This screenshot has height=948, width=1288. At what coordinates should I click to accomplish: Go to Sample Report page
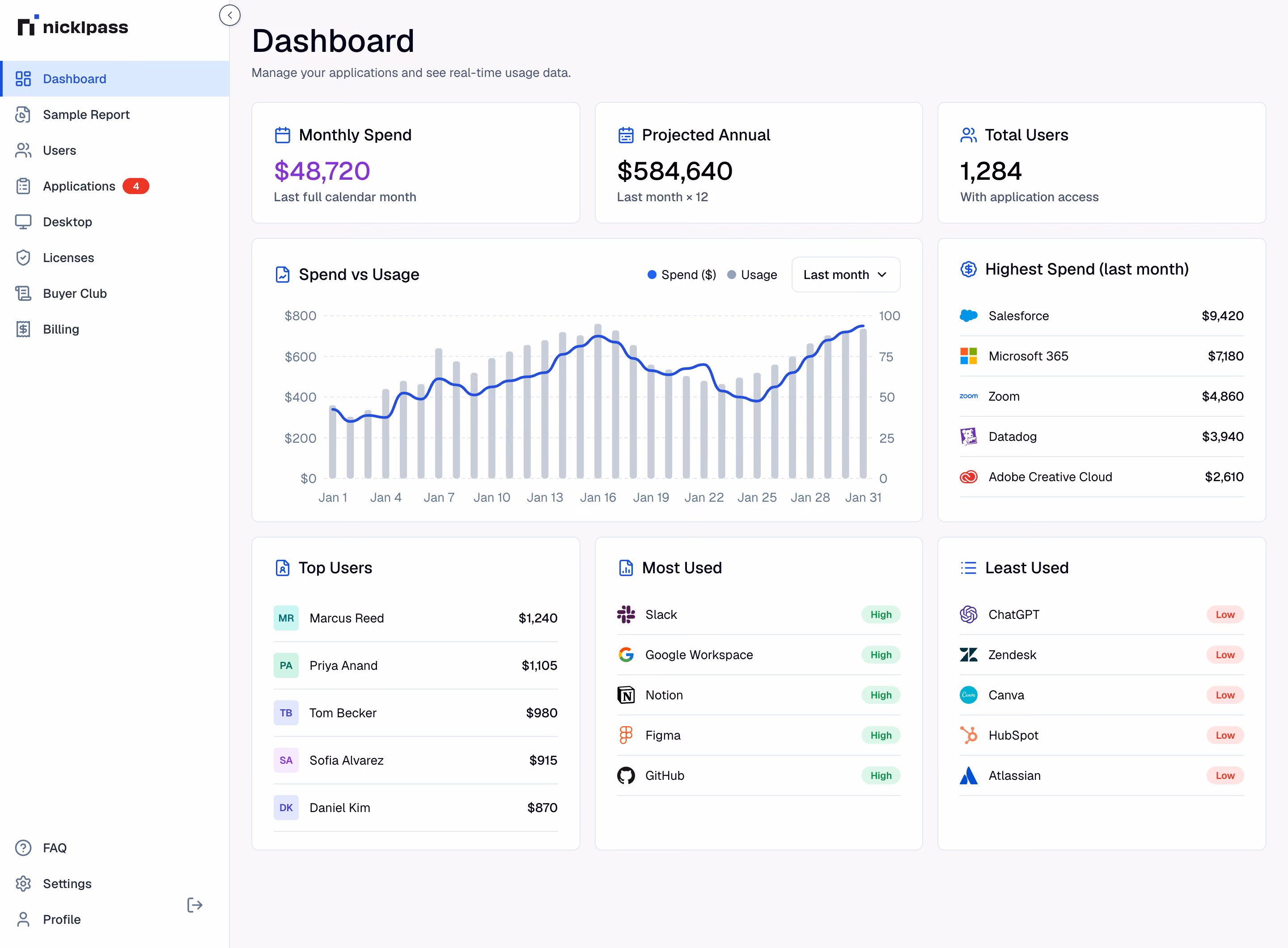(x=115, y=115)
